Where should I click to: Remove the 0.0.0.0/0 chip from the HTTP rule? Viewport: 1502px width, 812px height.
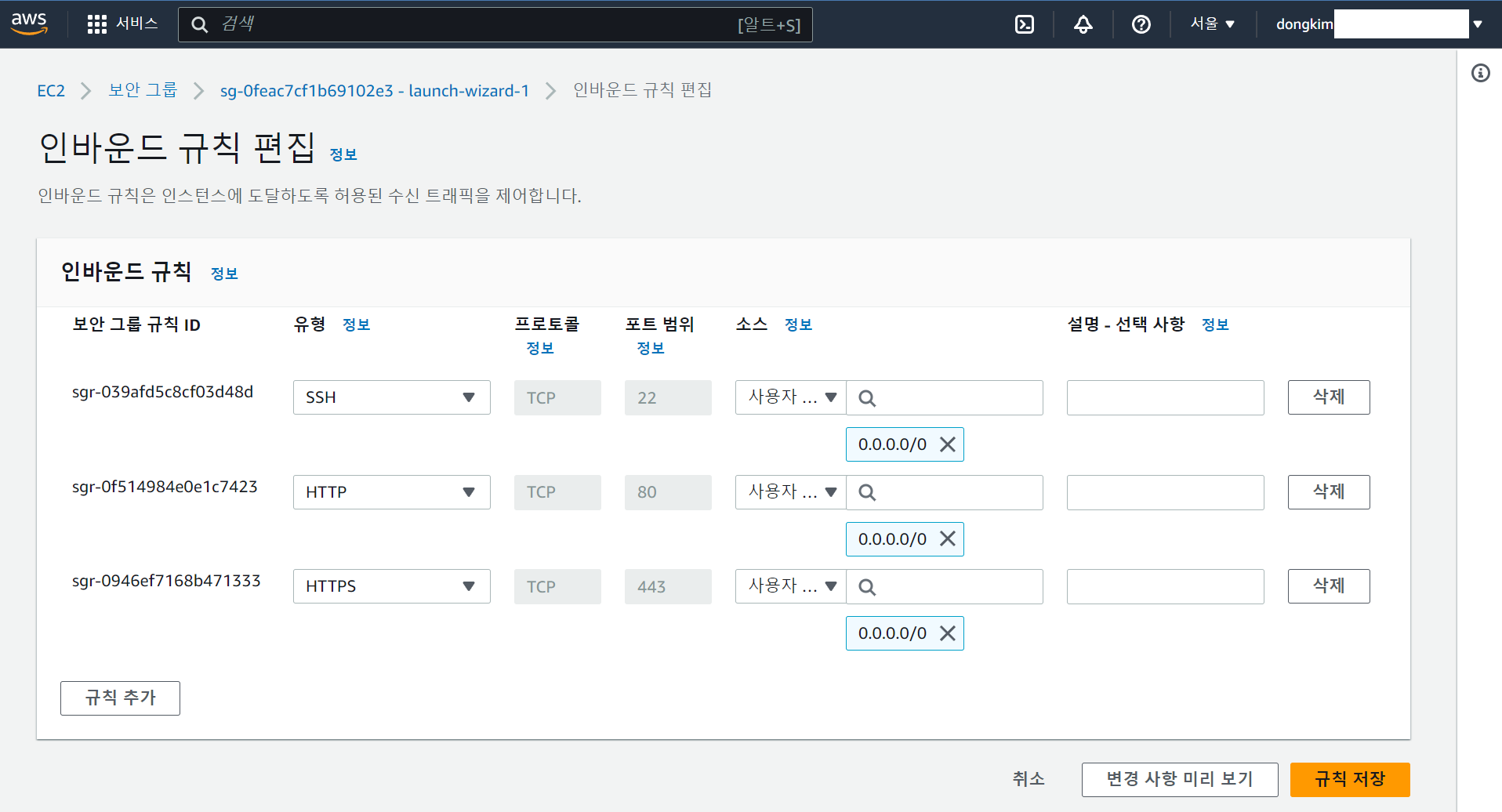(947, 538)
